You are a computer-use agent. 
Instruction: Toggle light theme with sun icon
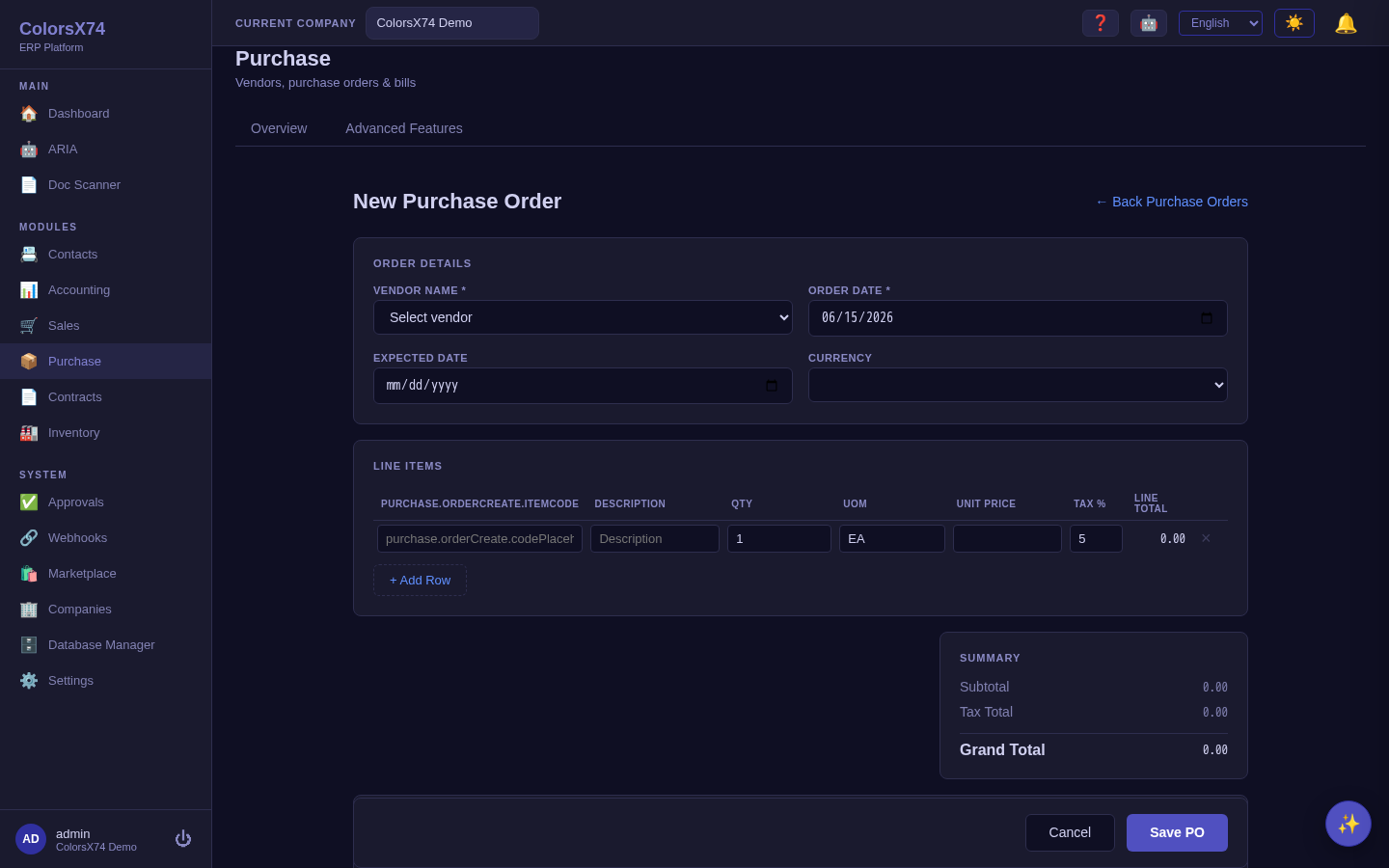tap(1294, 23)
